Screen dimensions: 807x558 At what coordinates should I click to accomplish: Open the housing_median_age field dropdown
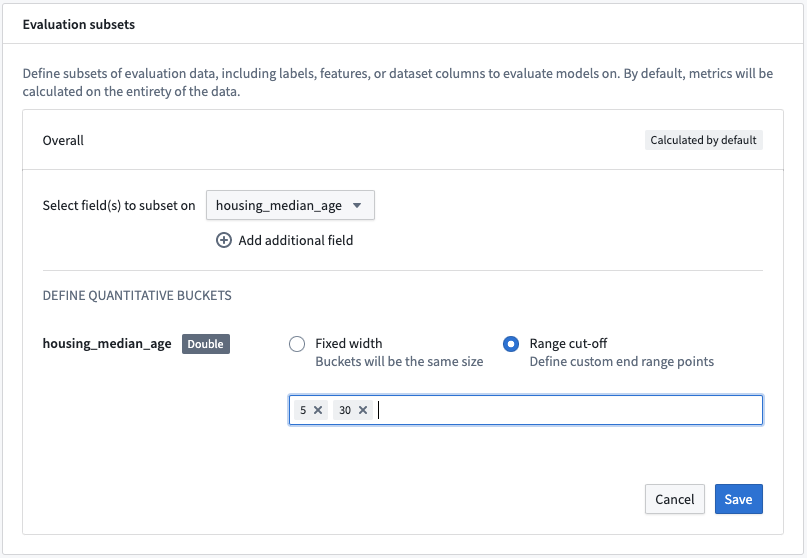(x=290, y=205)
